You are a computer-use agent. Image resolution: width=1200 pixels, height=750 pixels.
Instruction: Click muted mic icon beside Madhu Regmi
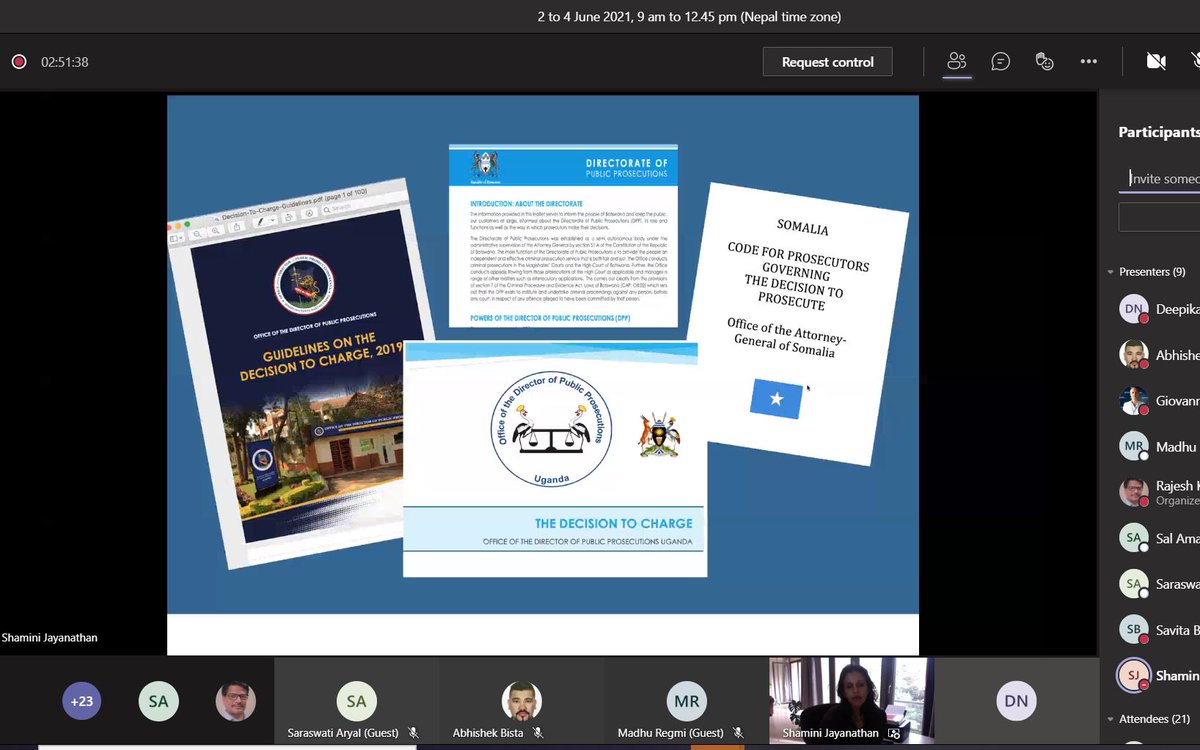click(x=738, y=733)
